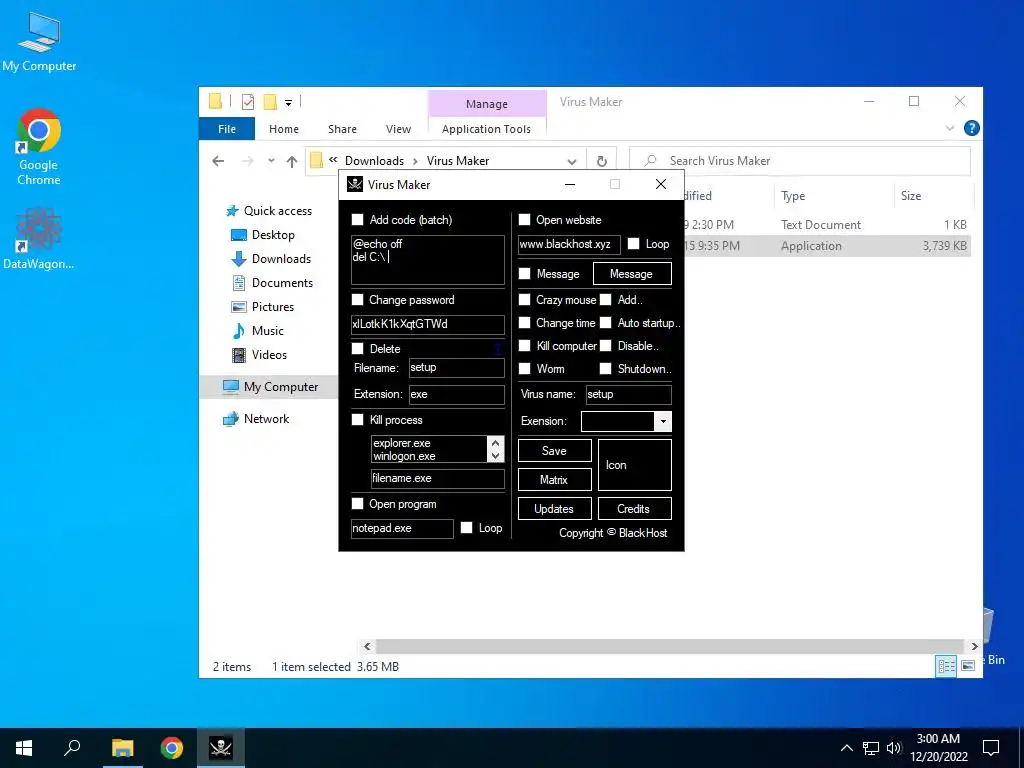Switch Explorer to details view icon
Image resolution: width=1024 pixels, height=768 pixels.
[x=946, y=665]
